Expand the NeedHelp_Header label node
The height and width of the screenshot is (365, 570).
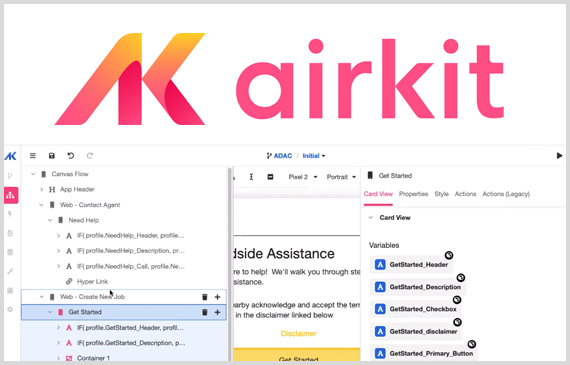point(59,236)
